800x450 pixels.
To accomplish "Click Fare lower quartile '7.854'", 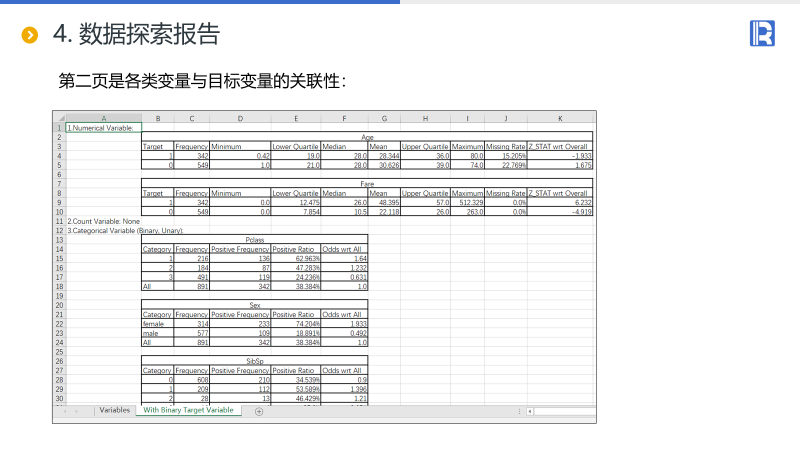I will (x=296, y=212).
